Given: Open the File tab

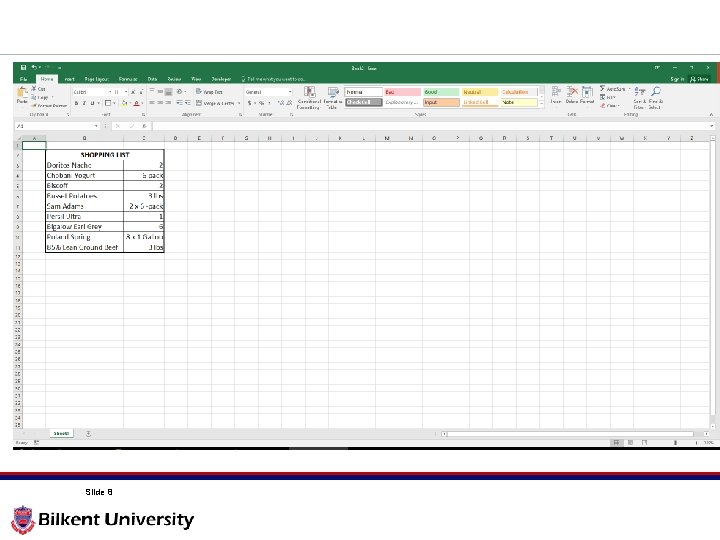Looking at the screenshot, I should tap(24, 79).
